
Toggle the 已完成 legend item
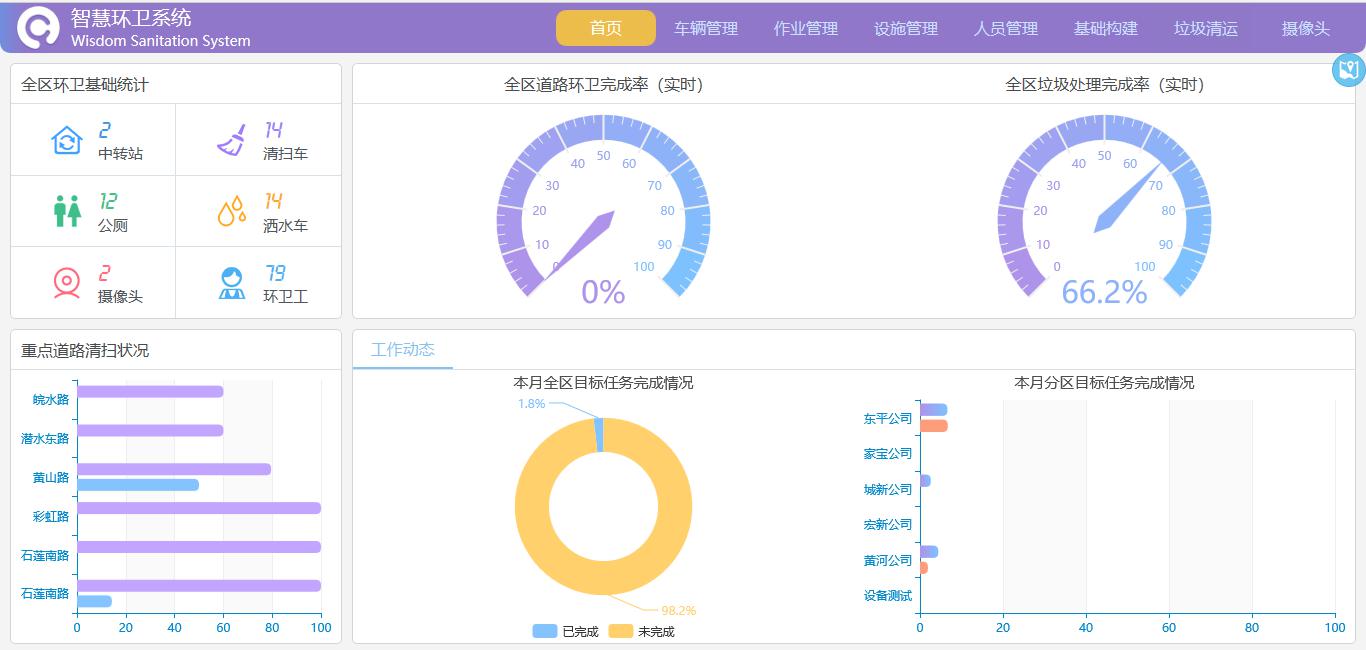pyautogui.click(x=566, y=631)
